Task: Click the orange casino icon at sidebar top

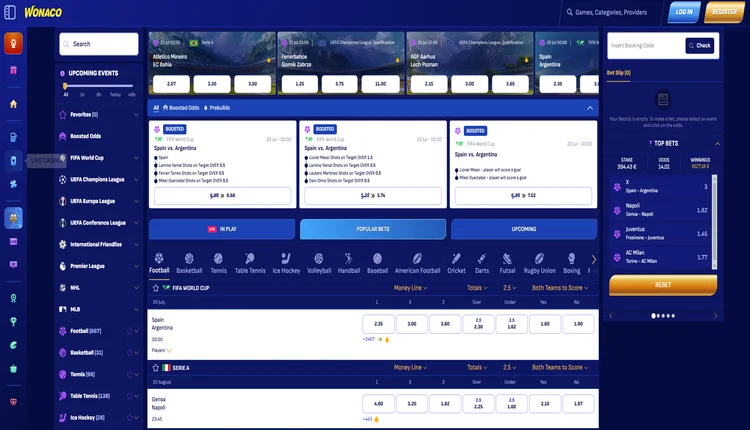Action: click(13, 44)
